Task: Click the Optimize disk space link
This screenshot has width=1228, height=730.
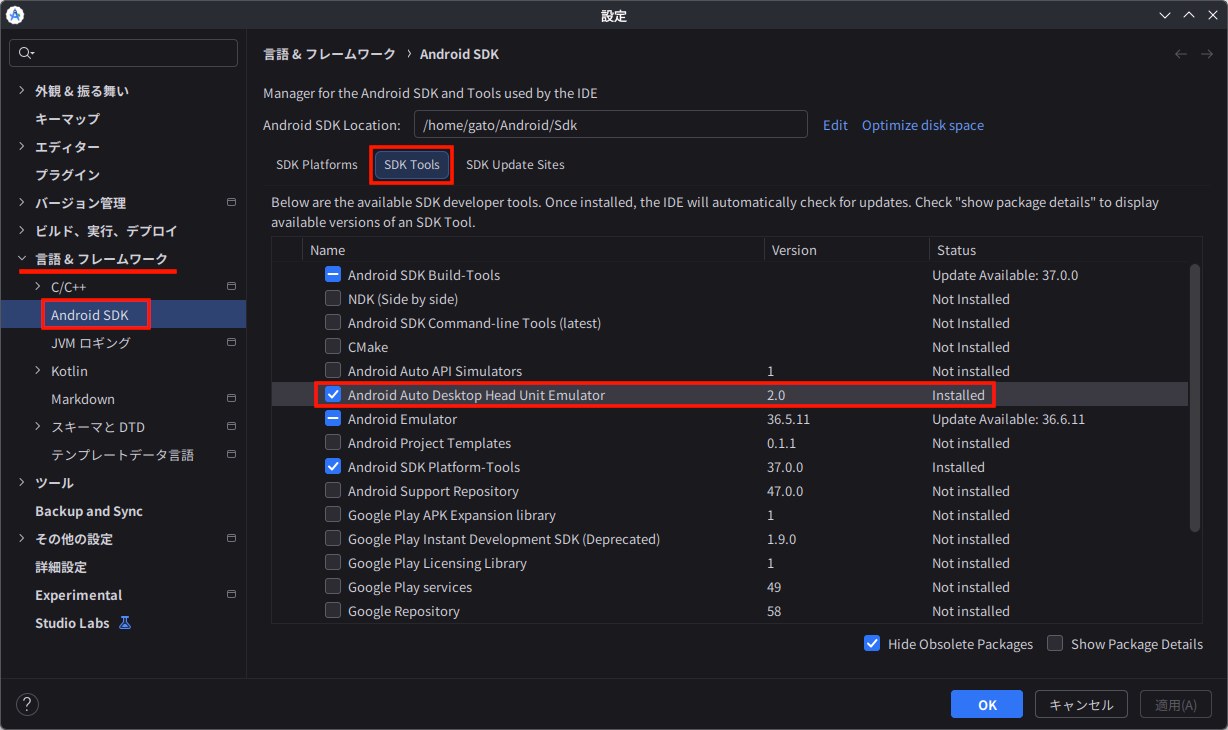Action: (x=923, y=125)
